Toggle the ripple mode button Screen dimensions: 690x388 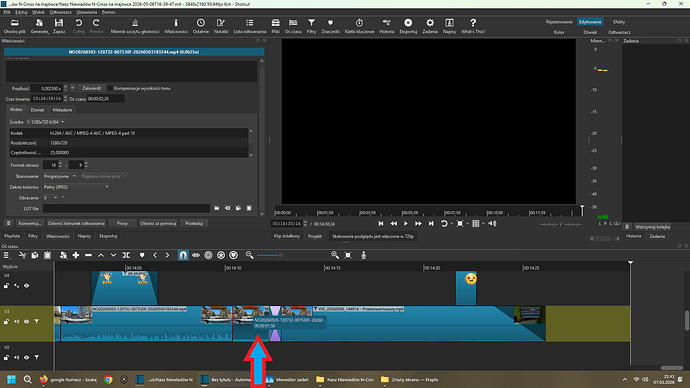[x=208, y=255]
